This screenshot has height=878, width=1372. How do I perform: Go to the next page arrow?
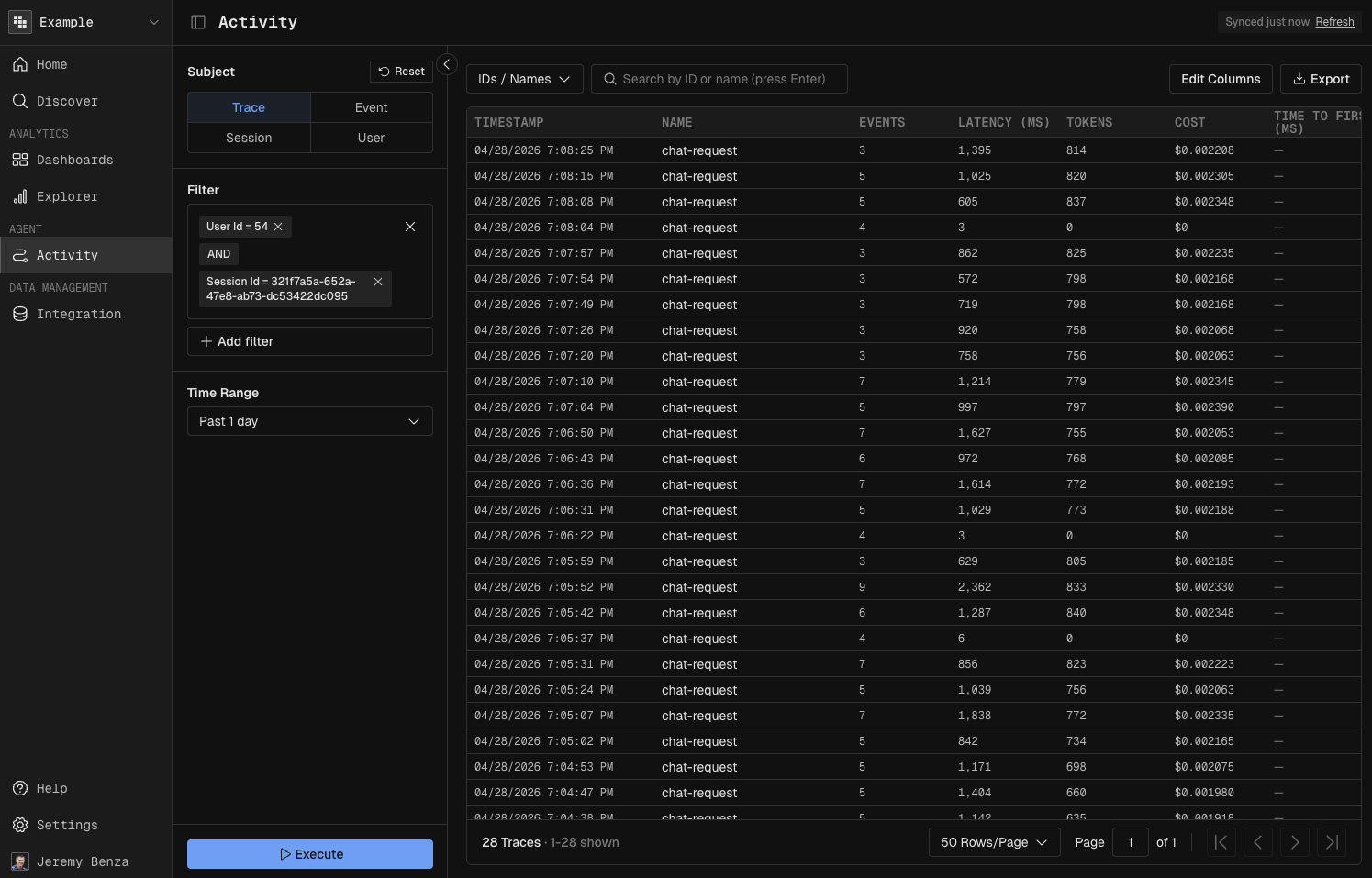1294,842
